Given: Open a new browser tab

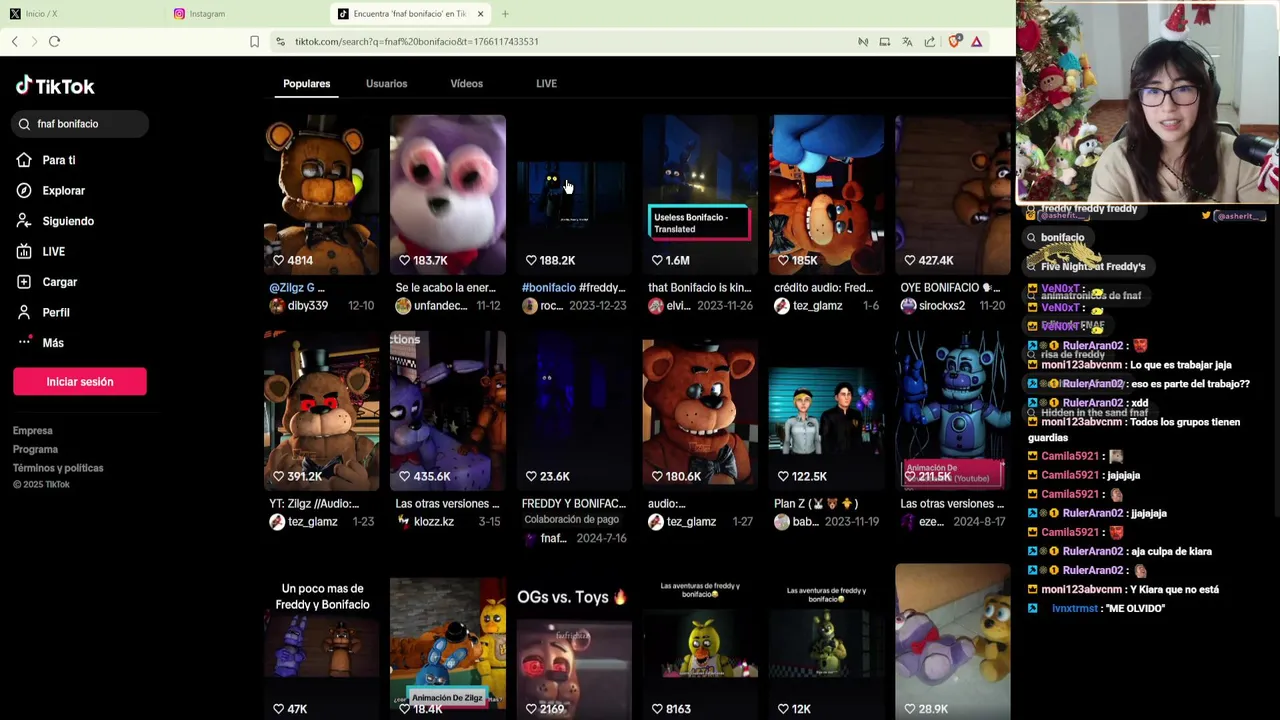Looking at the screenshot, I should point(505,14).
